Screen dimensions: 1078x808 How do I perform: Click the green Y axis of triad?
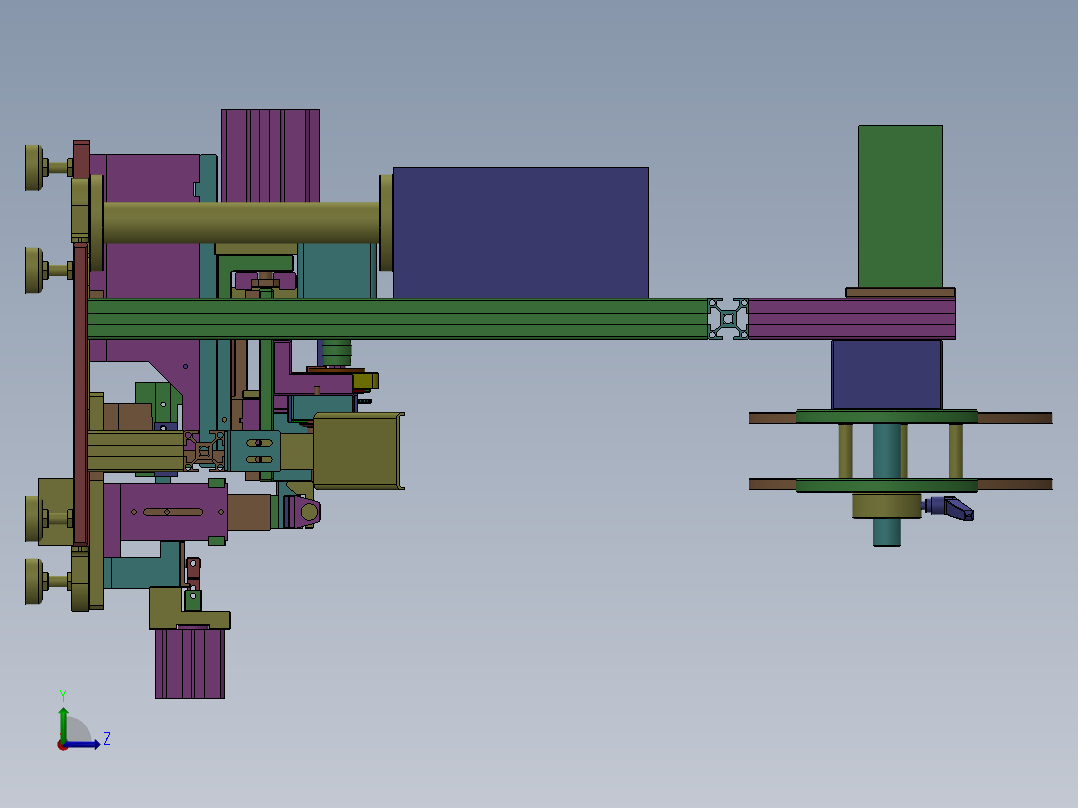63,725
